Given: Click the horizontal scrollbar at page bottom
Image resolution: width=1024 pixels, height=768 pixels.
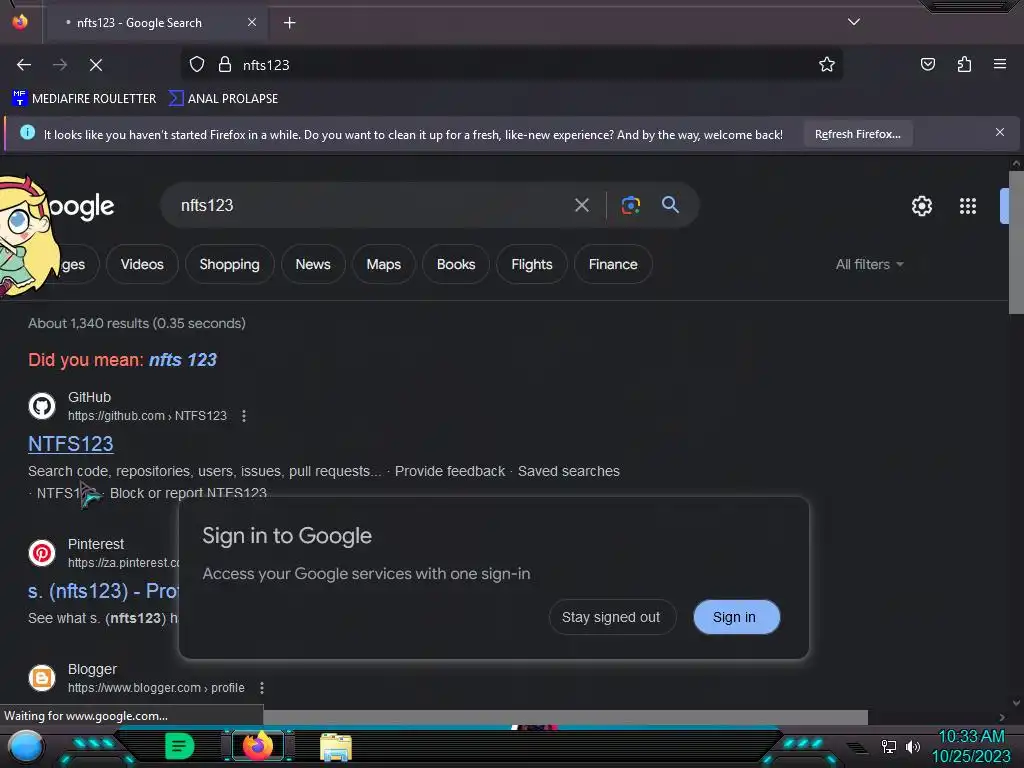Looking at the screenshot, I should click(x=566, y=717).
